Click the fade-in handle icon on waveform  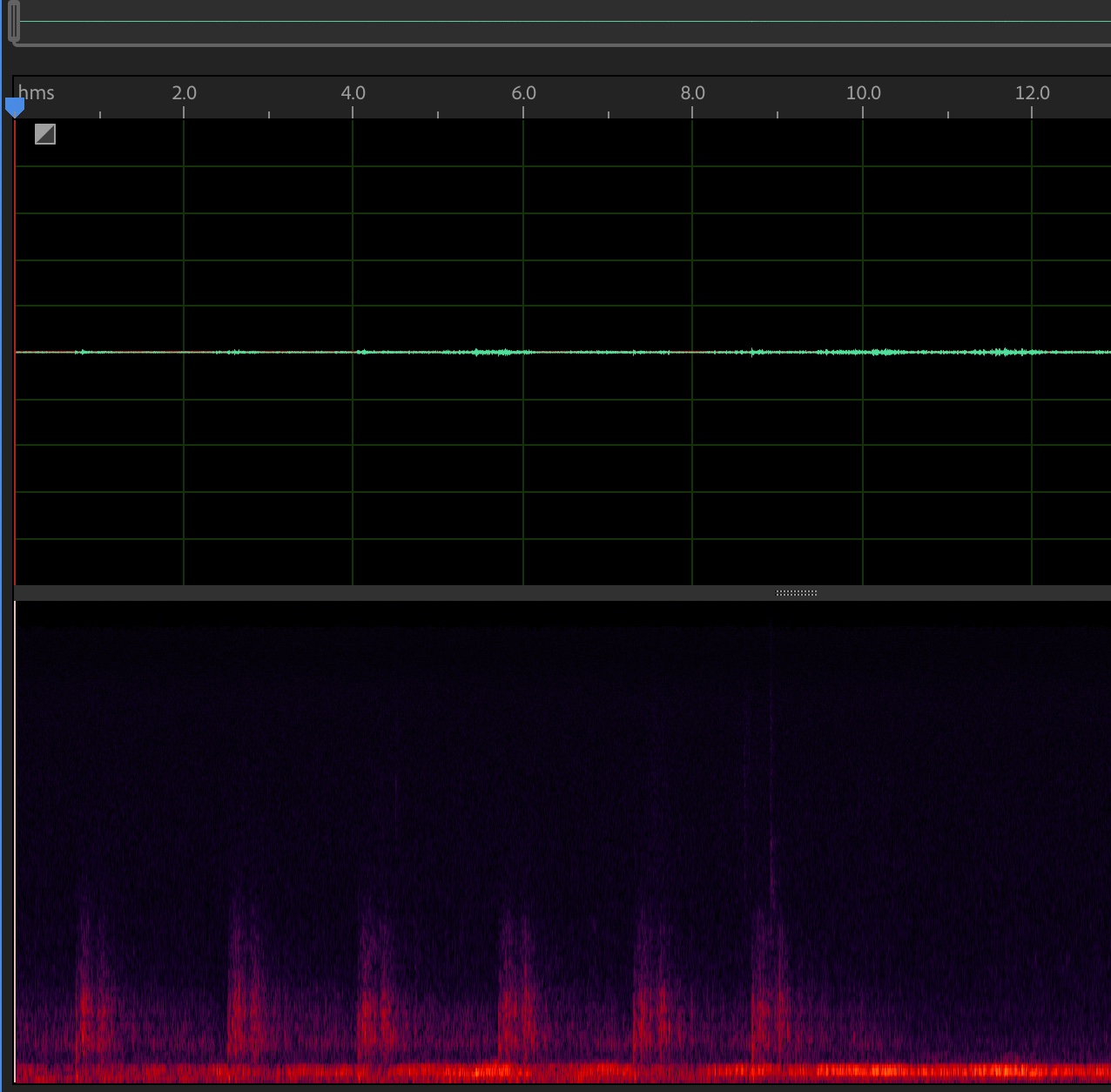pos(45,134)
